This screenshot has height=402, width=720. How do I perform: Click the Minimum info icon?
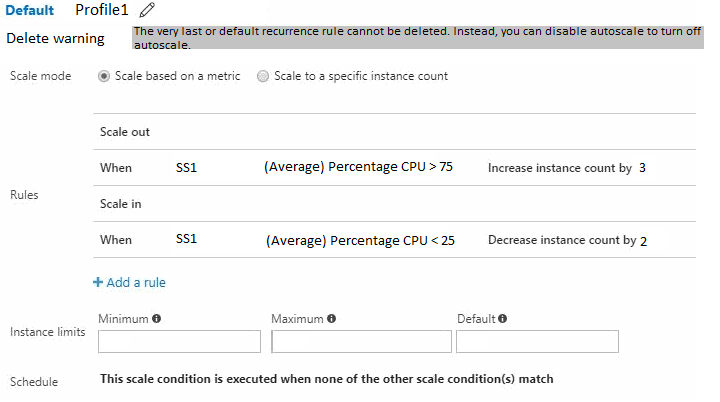click(157, 318)
